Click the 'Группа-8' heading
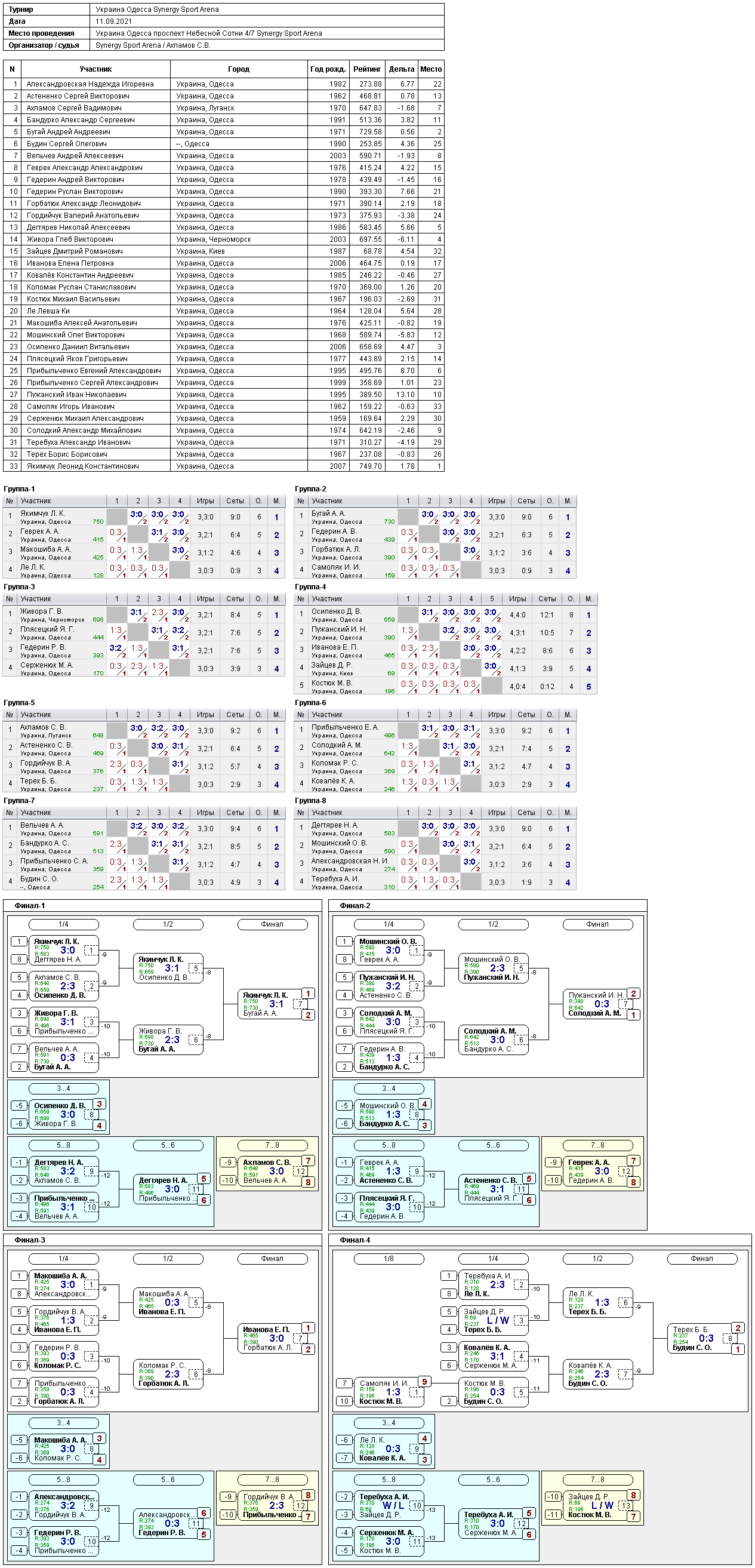This screenshot has height=1568, width=755. point(311,801)
